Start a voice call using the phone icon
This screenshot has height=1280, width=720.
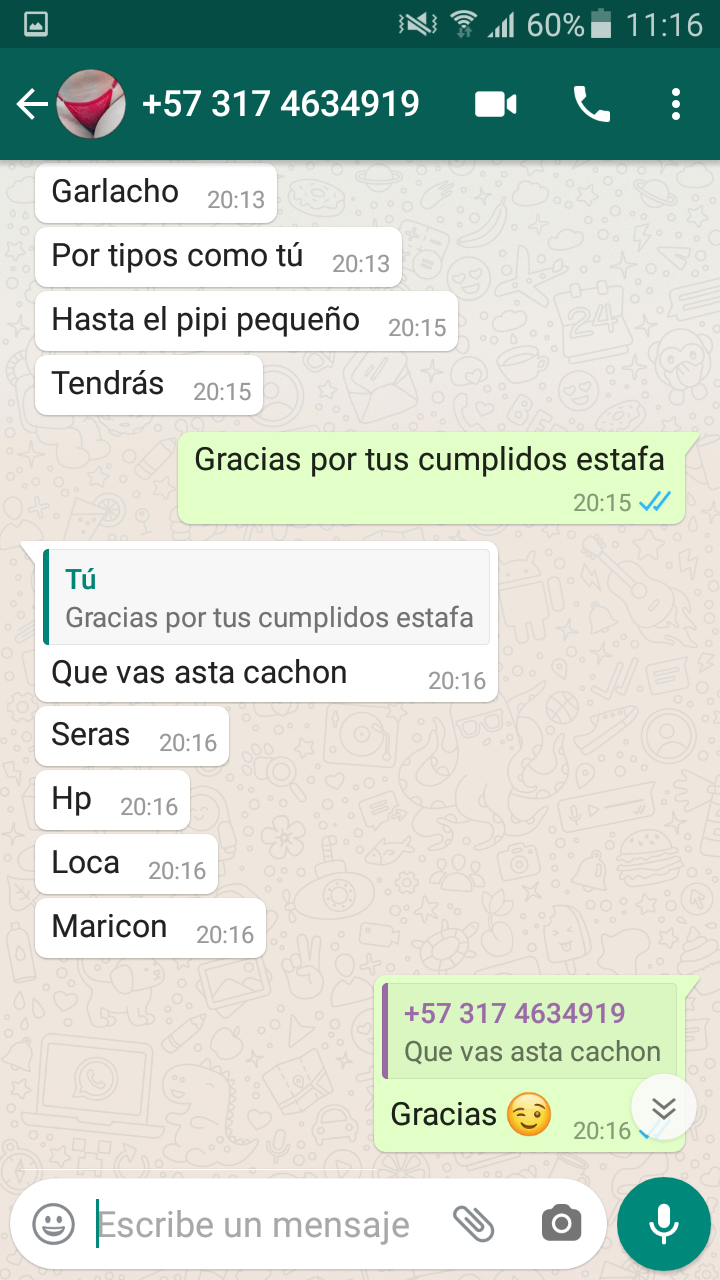pyautogui.click(x=591, y=104)
